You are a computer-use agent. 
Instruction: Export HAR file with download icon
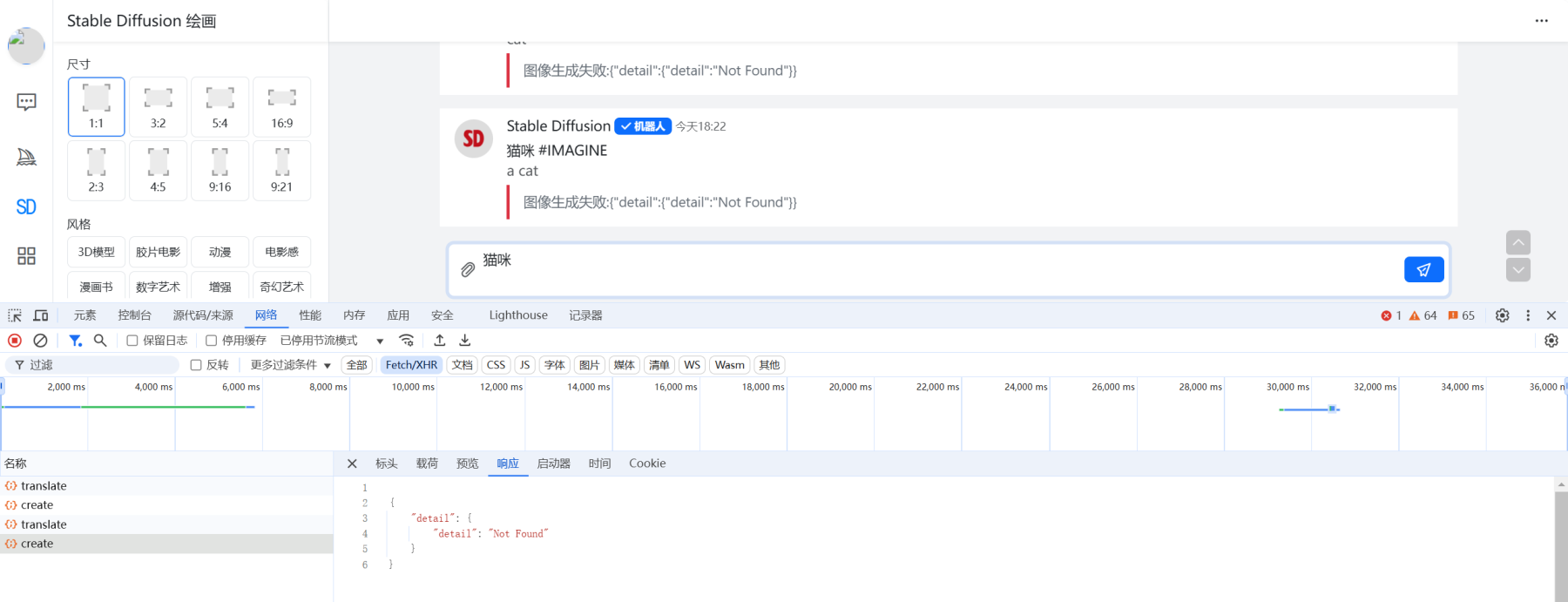[465, 341]
